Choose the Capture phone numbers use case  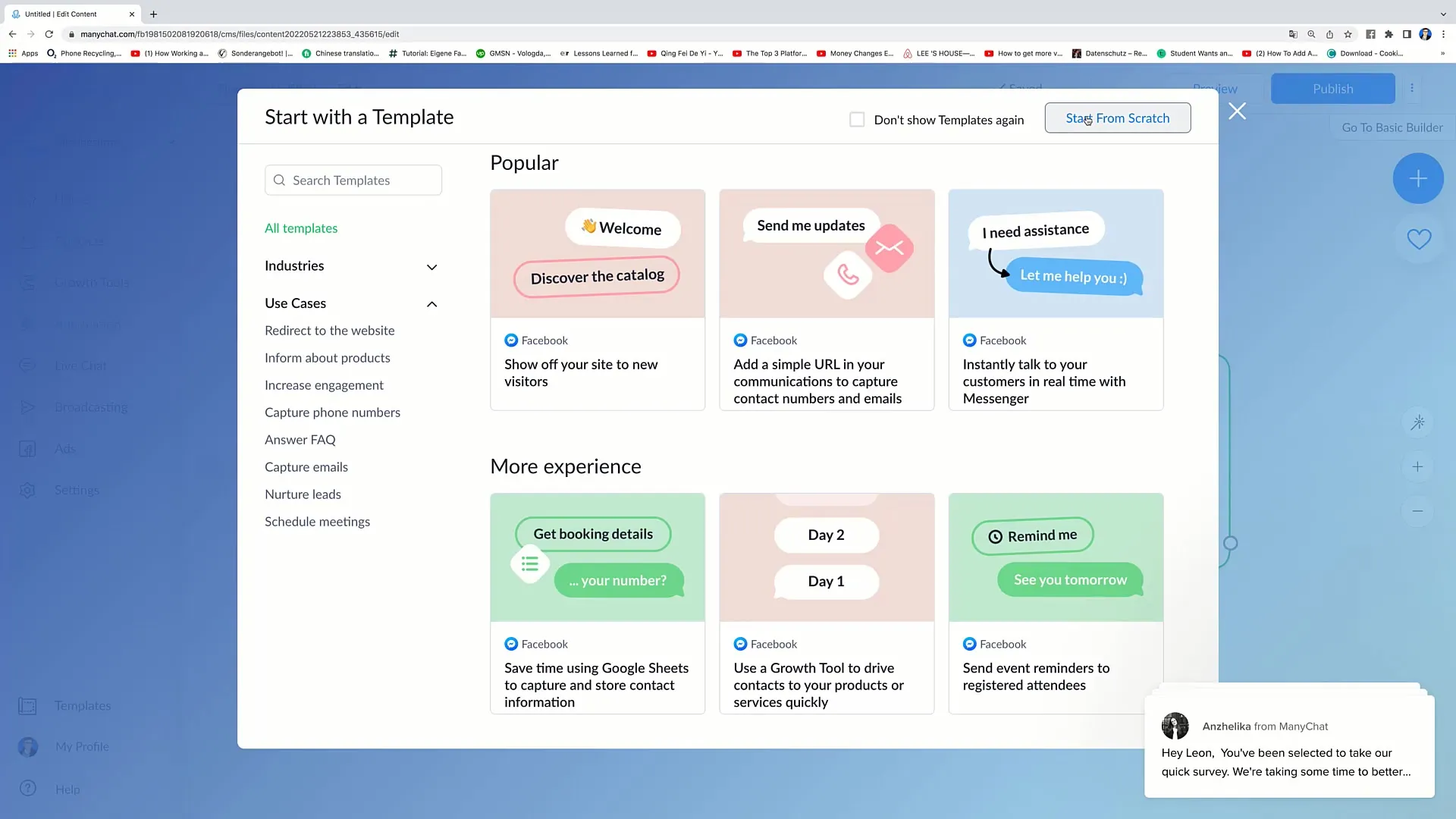[x=332, y=413]
